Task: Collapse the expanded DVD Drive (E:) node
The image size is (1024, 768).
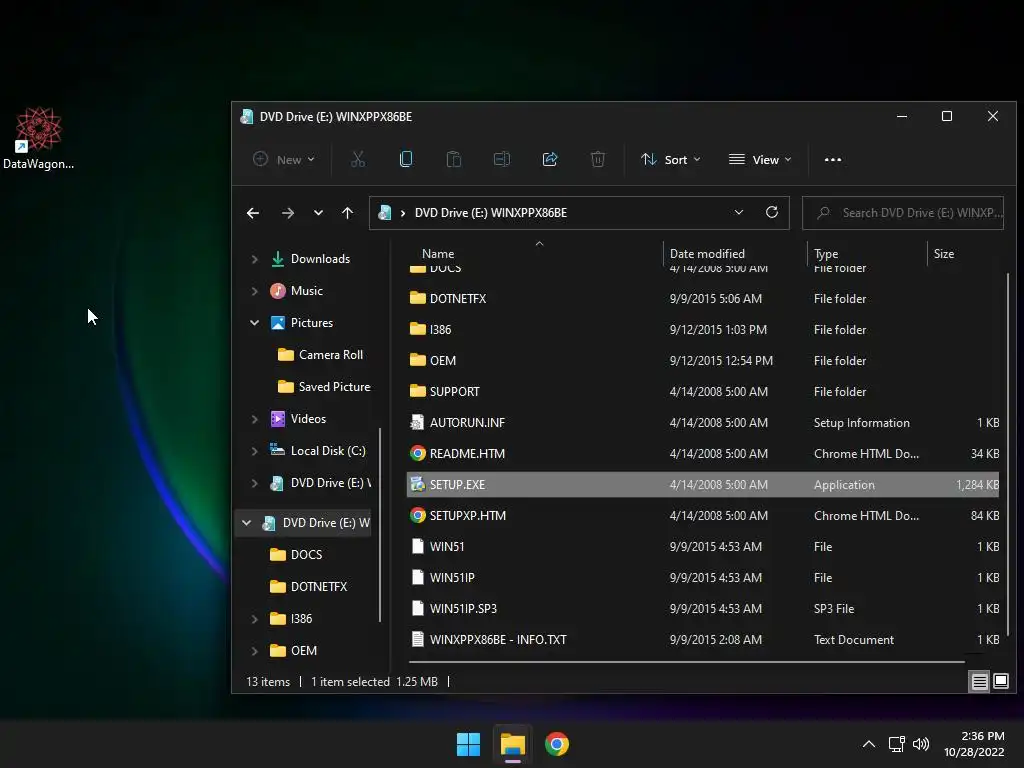Action: [246, 522]
